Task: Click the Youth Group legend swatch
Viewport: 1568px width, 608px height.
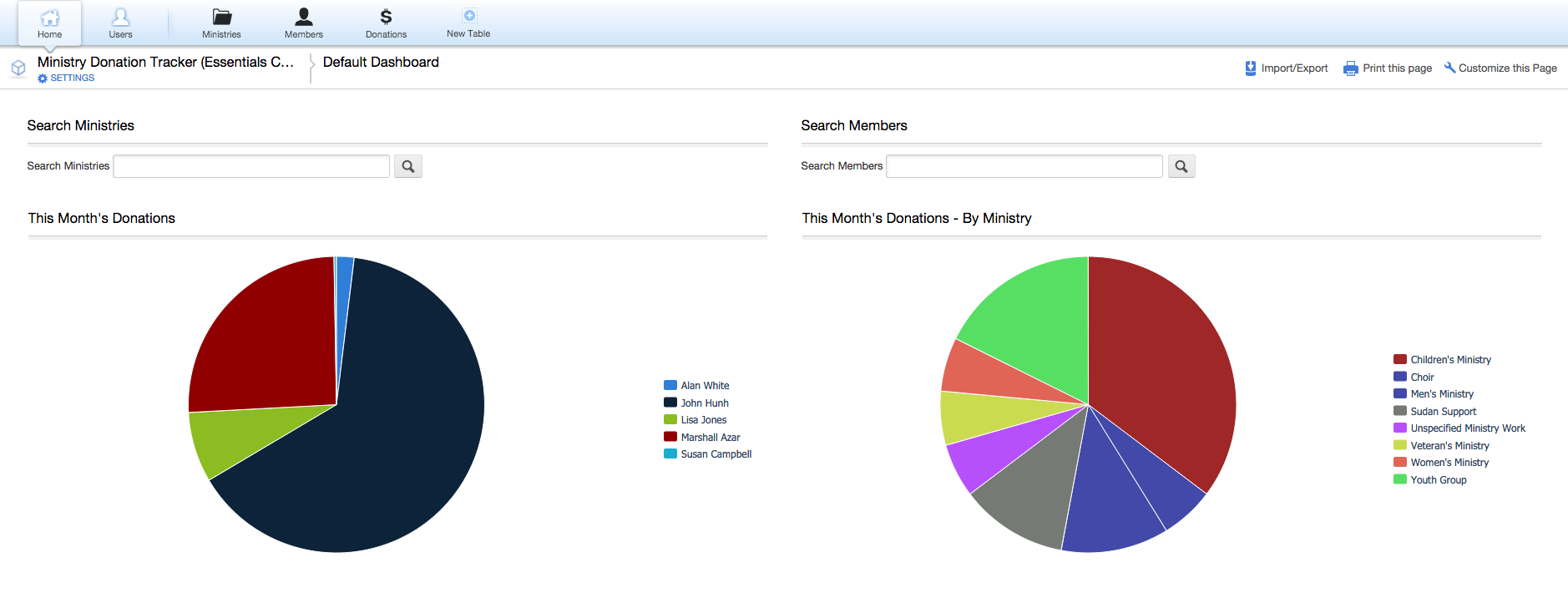Action: coord(1400,479)
